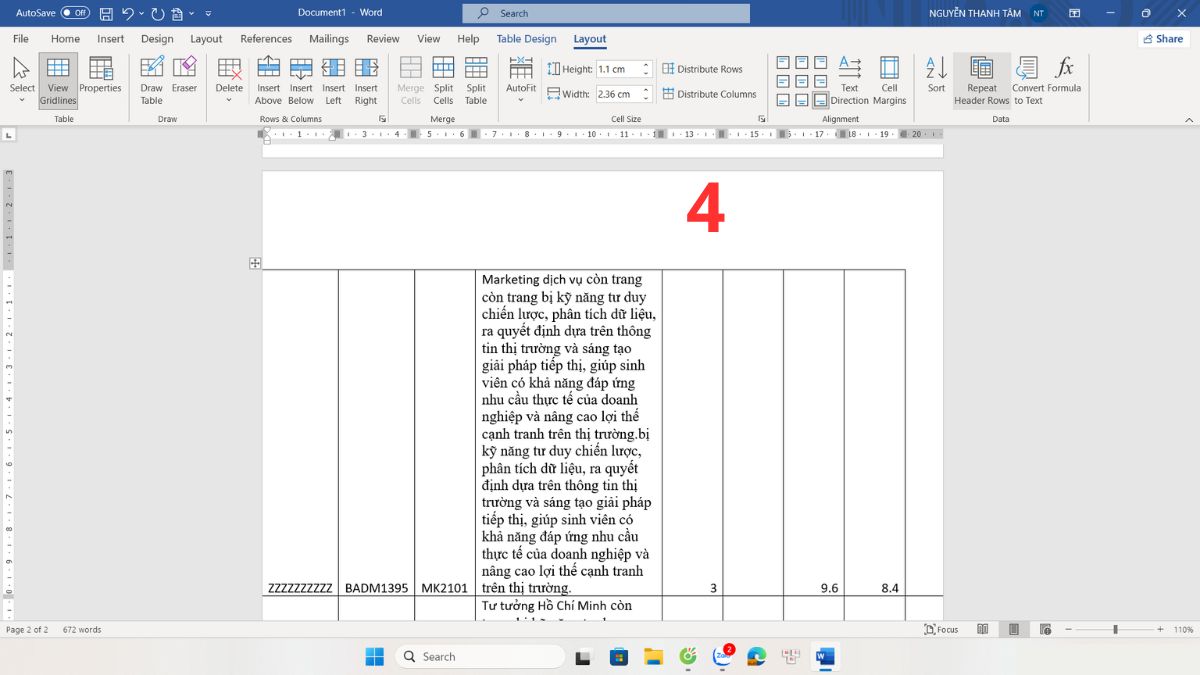Align cell text bottom left

point(784,99)
